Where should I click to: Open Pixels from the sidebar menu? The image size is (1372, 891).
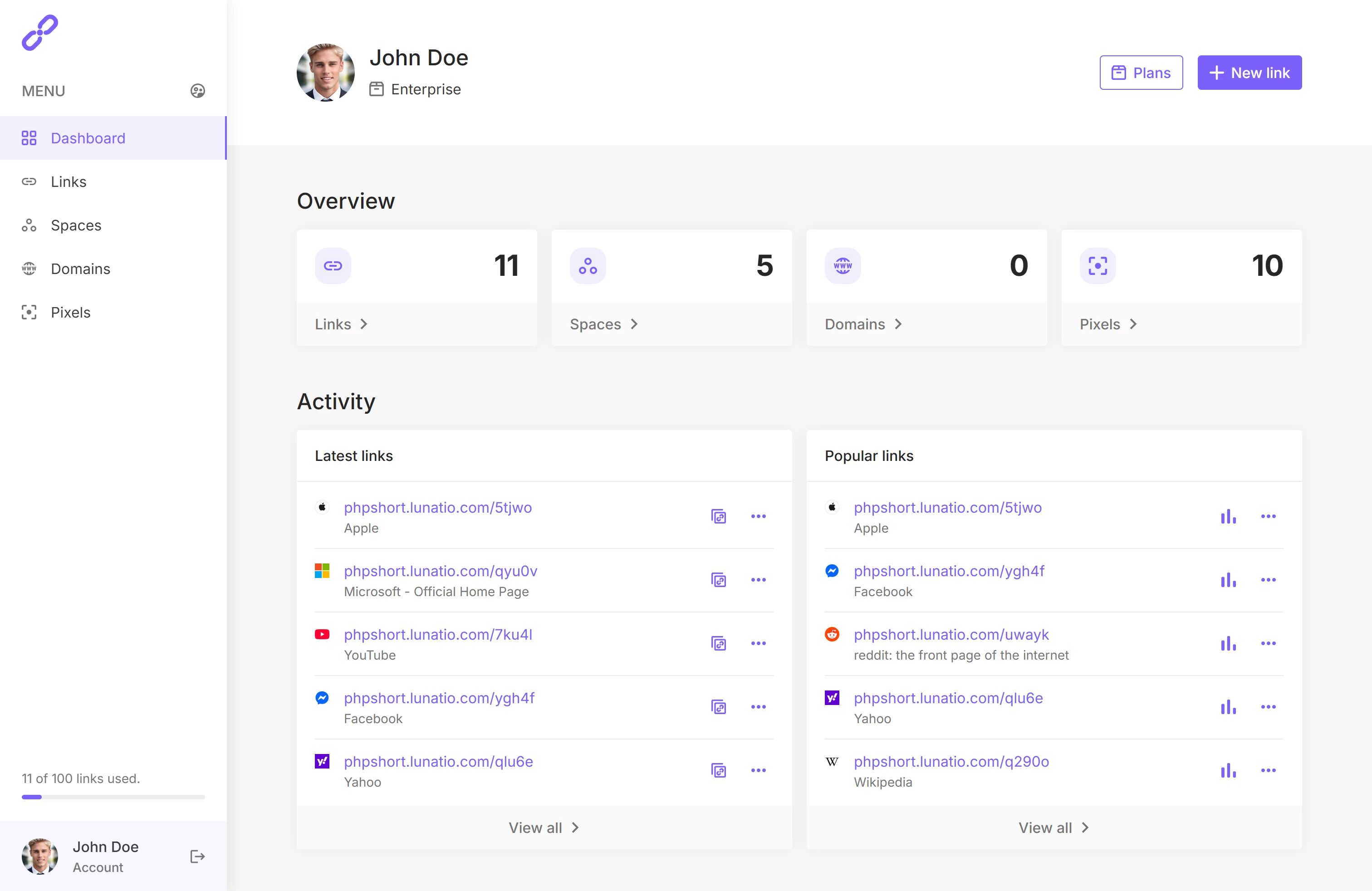[x=70, y=313]
